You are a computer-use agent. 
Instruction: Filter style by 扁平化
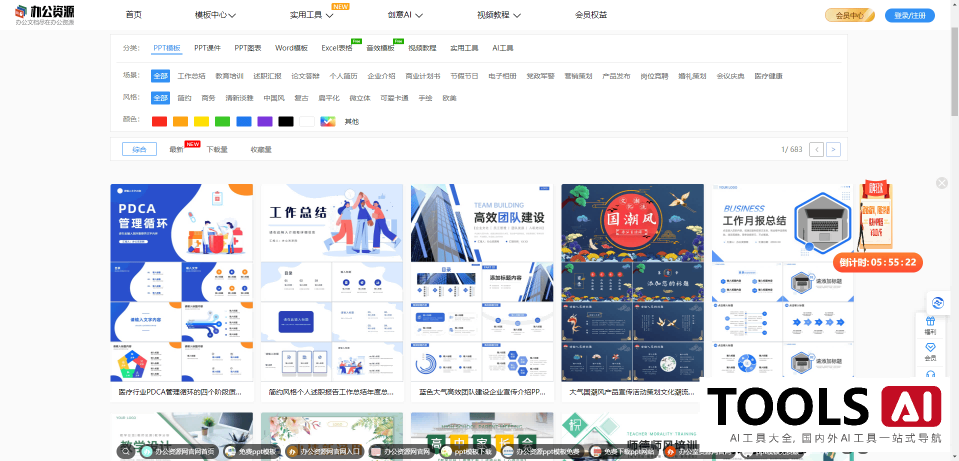[x=328, y=98]
